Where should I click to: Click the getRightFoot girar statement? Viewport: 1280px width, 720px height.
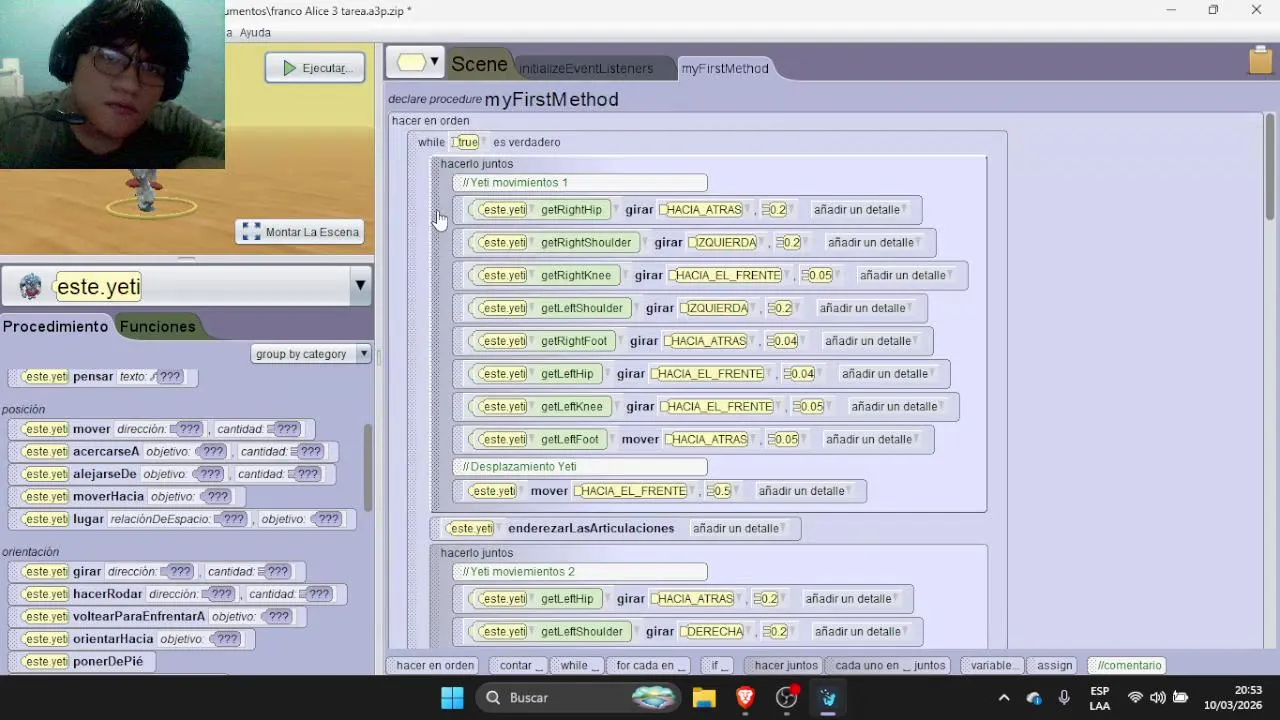693,341
